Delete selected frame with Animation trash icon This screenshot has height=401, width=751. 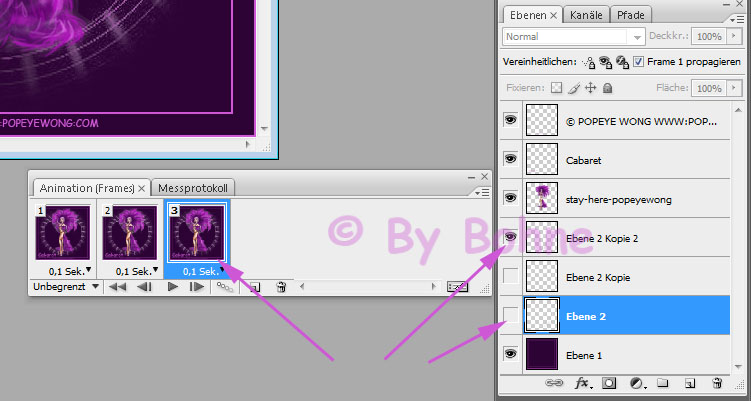pyautogui.click(x=281, y=287)
